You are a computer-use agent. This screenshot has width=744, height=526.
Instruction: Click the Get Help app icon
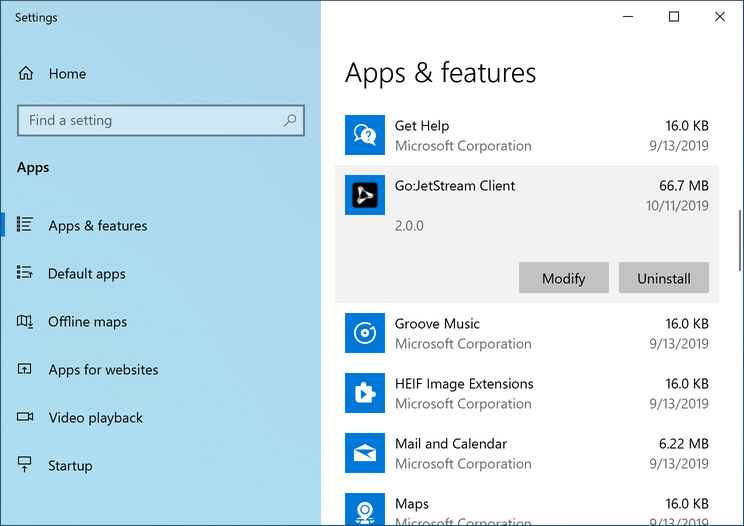point(365,135)
